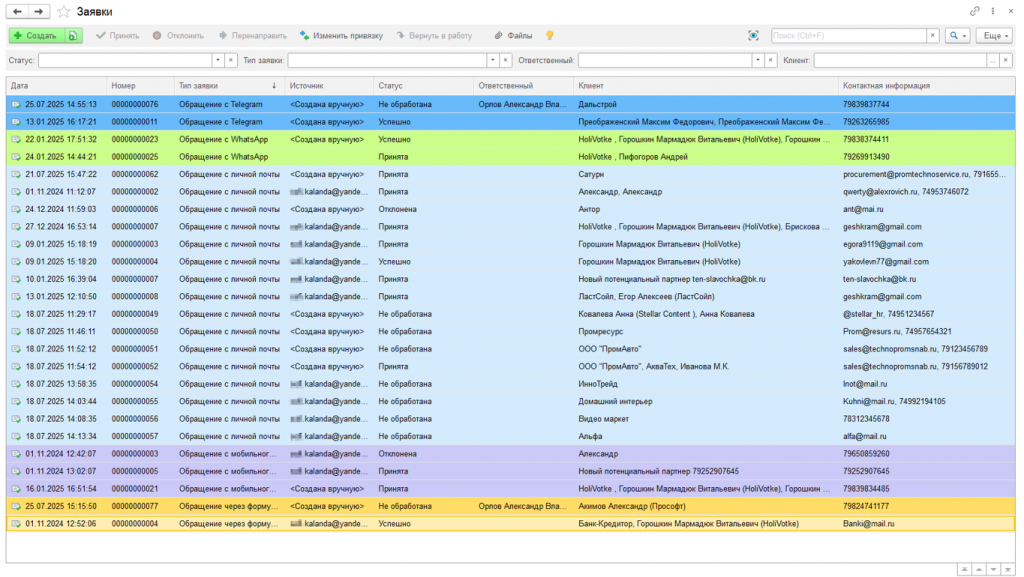
Task: Click the create-by-copy icon next to Создать
Action: [74, 35]
